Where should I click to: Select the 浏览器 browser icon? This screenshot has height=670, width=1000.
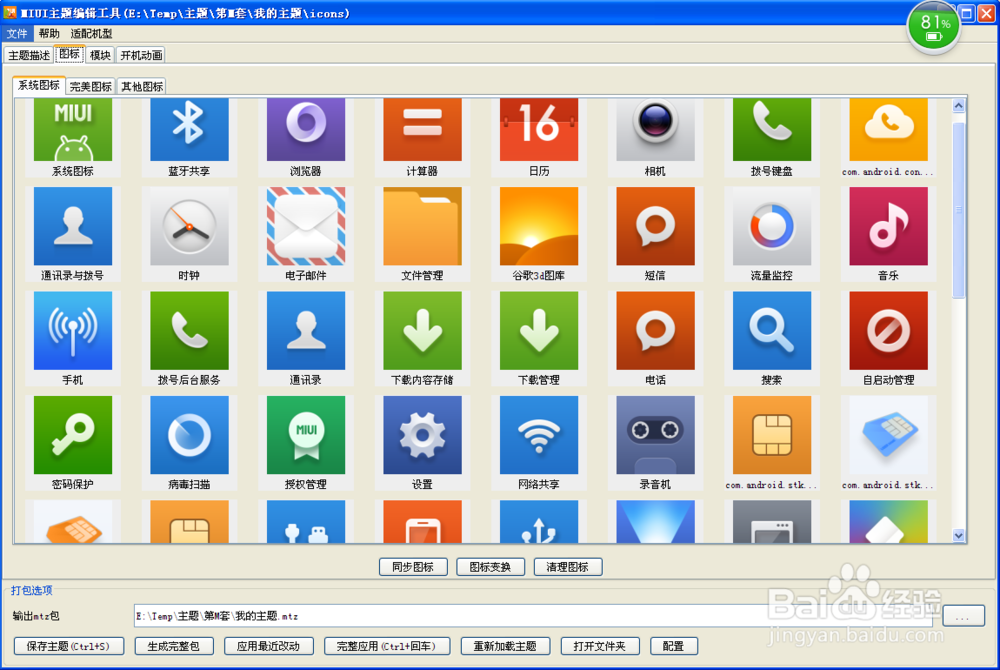[x=306, y=129]
